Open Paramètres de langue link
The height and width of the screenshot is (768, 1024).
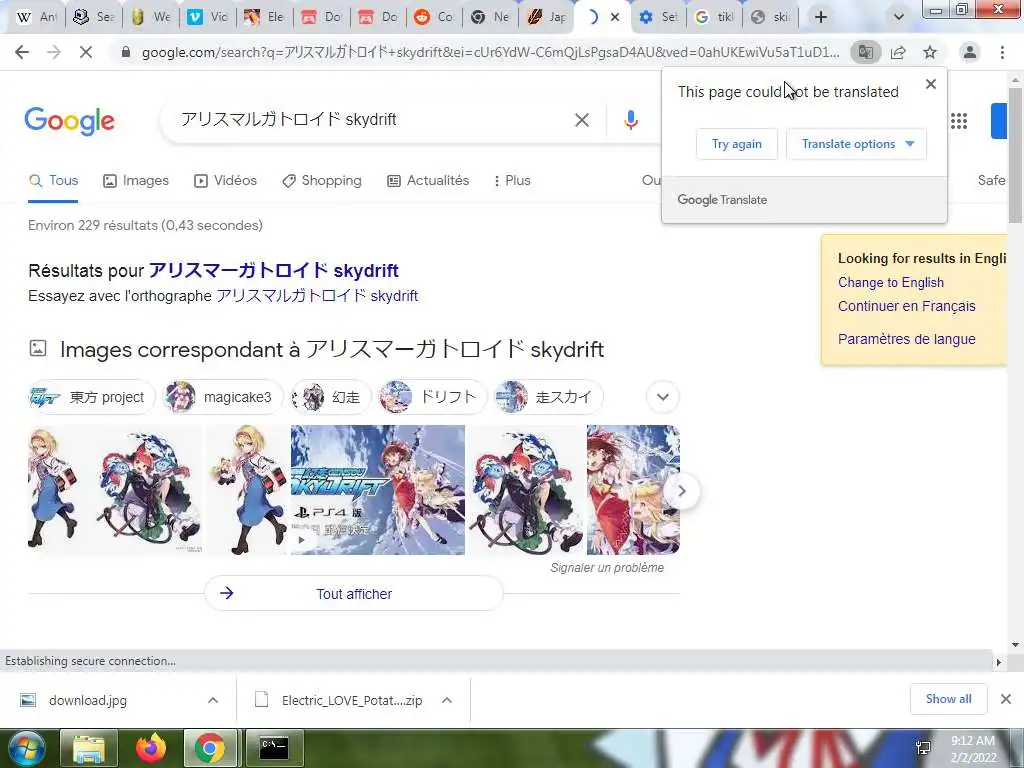906,339
